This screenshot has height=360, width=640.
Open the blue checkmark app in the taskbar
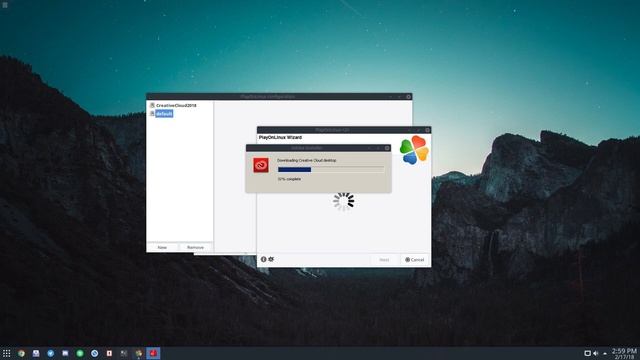click(51, 353)
